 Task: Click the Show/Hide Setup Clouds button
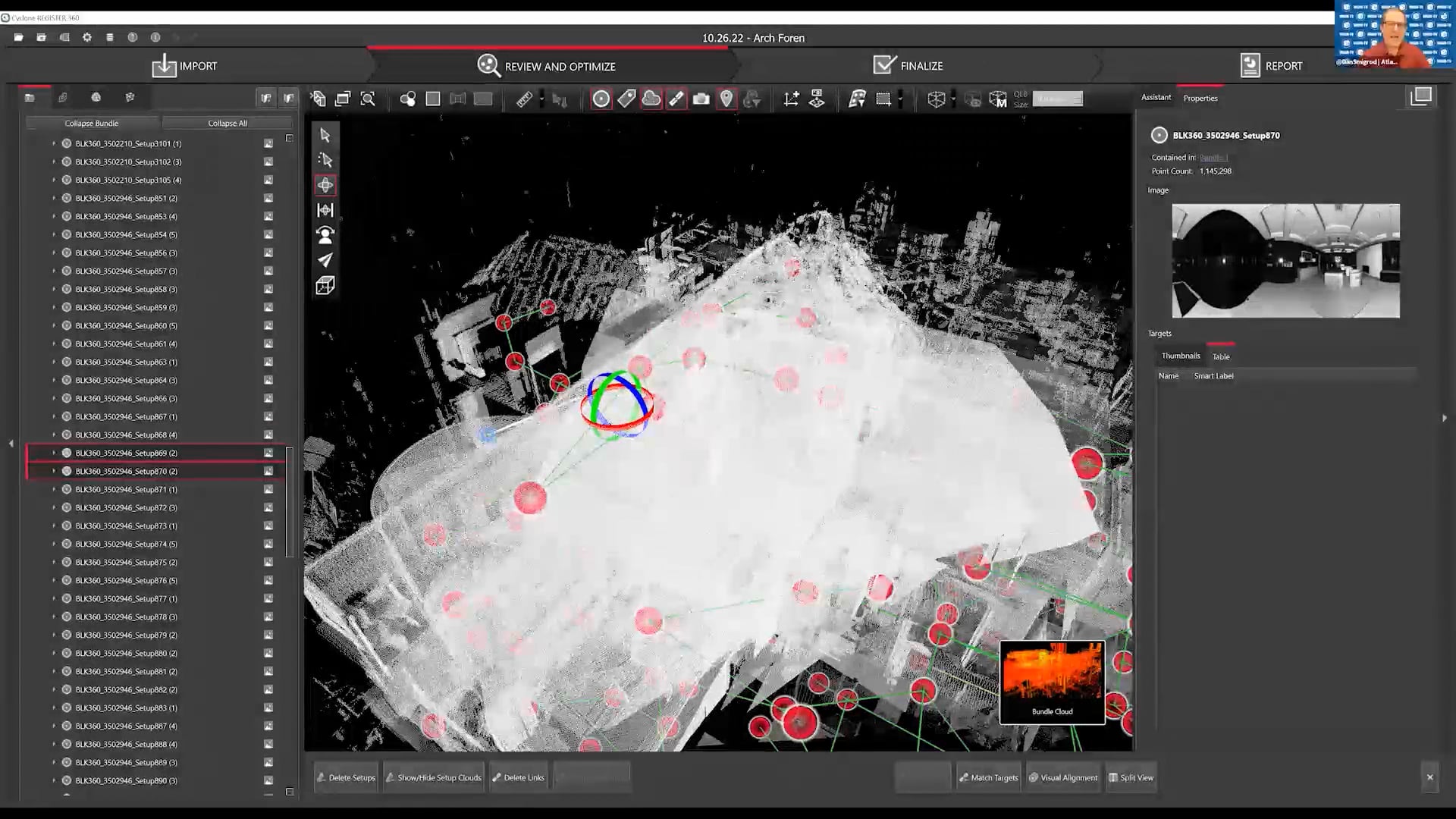click(x=434, y=777)
